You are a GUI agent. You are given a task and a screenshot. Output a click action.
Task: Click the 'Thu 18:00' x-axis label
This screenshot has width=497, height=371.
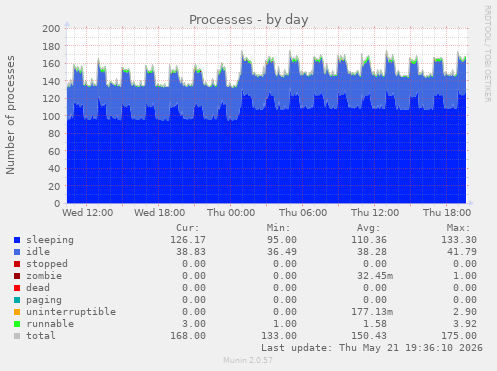447,213
